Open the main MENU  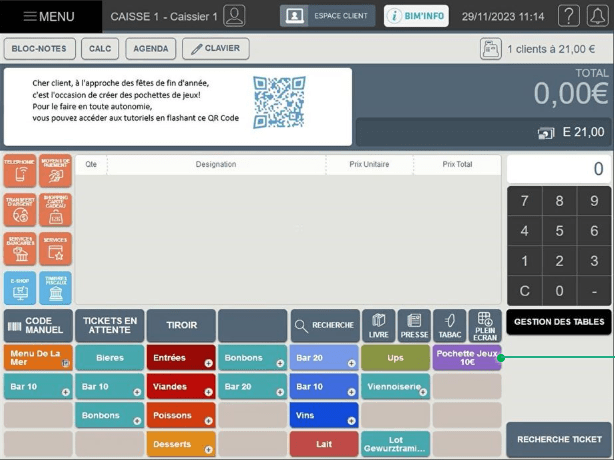tap(51, 16)
